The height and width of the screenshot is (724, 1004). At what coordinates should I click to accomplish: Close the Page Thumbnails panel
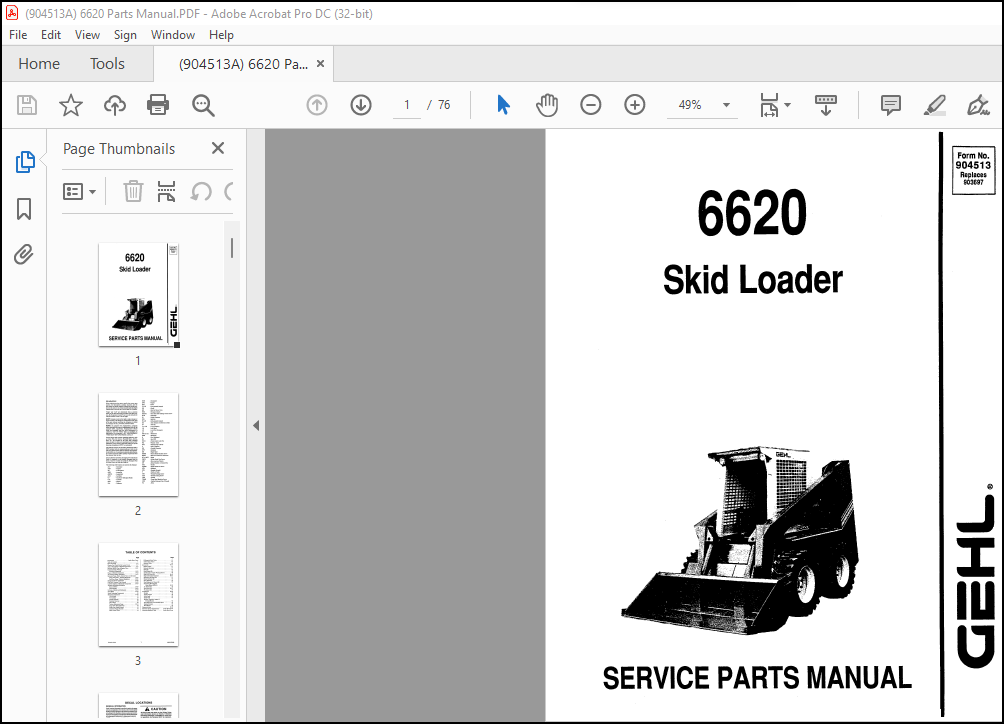pos(218,149)
